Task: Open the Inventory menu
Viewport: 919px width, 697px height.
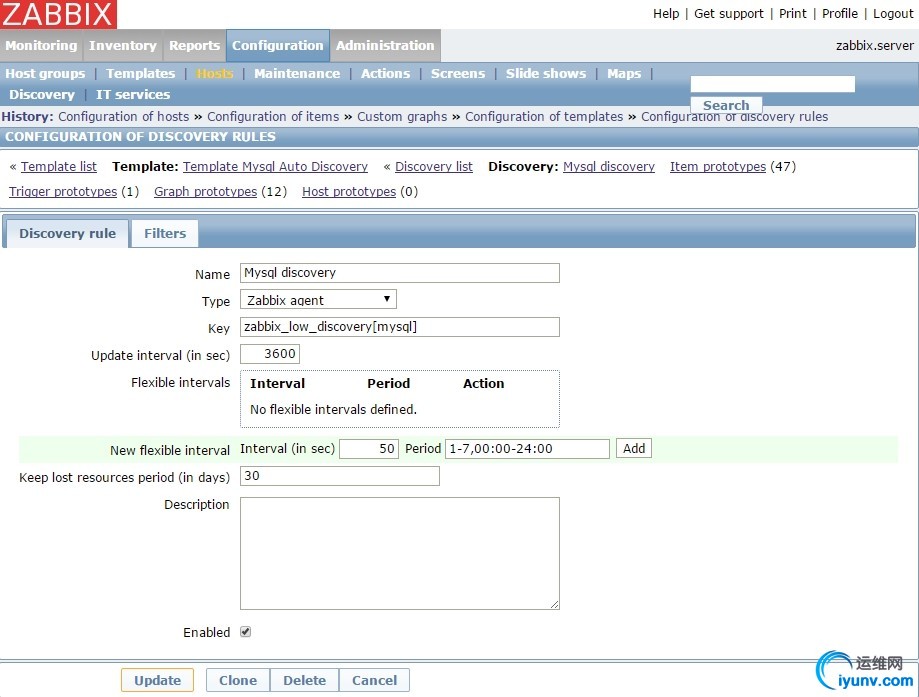Action: (123, 46)
